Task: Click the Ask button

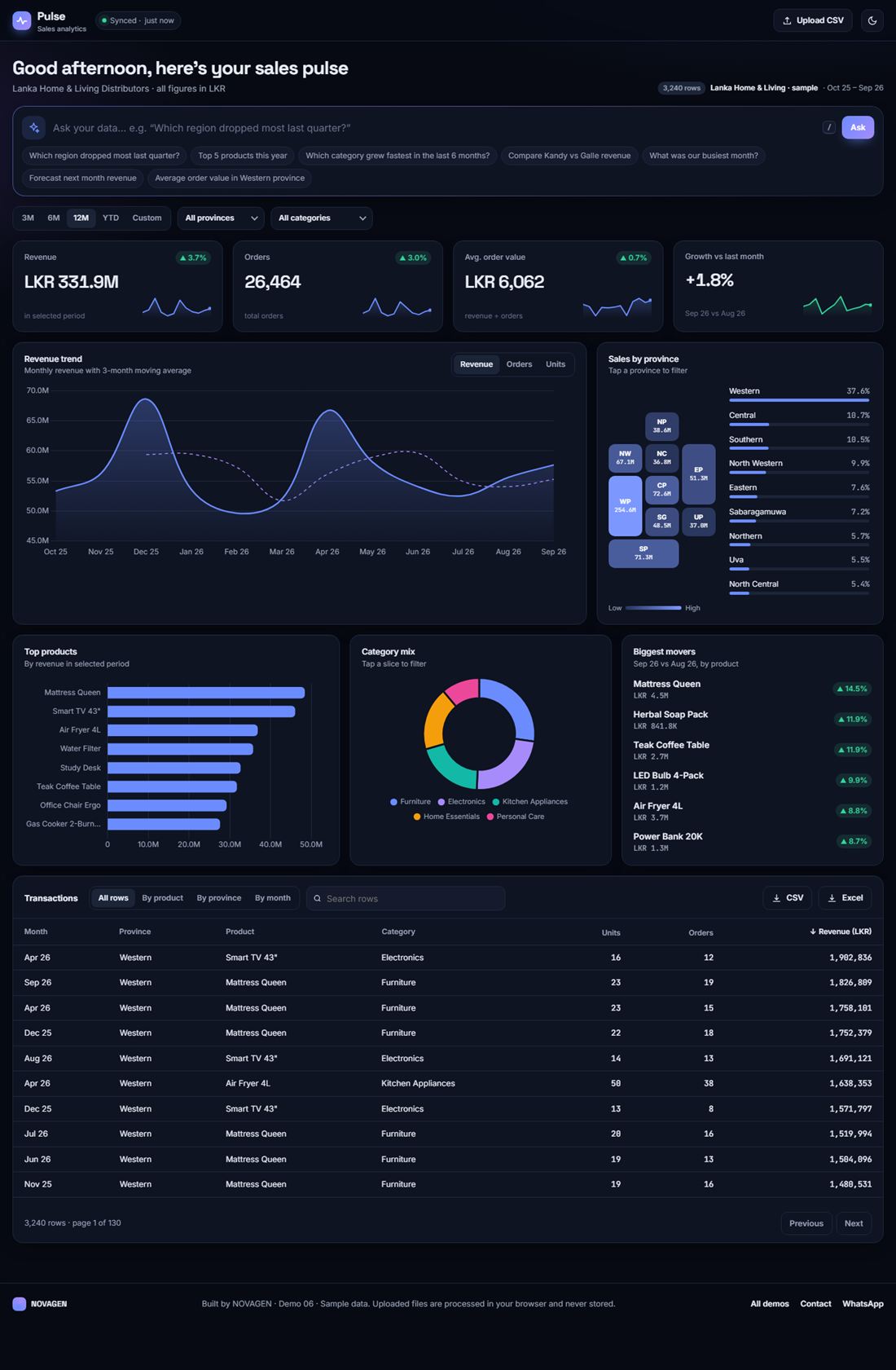Action: click(858, 127)
